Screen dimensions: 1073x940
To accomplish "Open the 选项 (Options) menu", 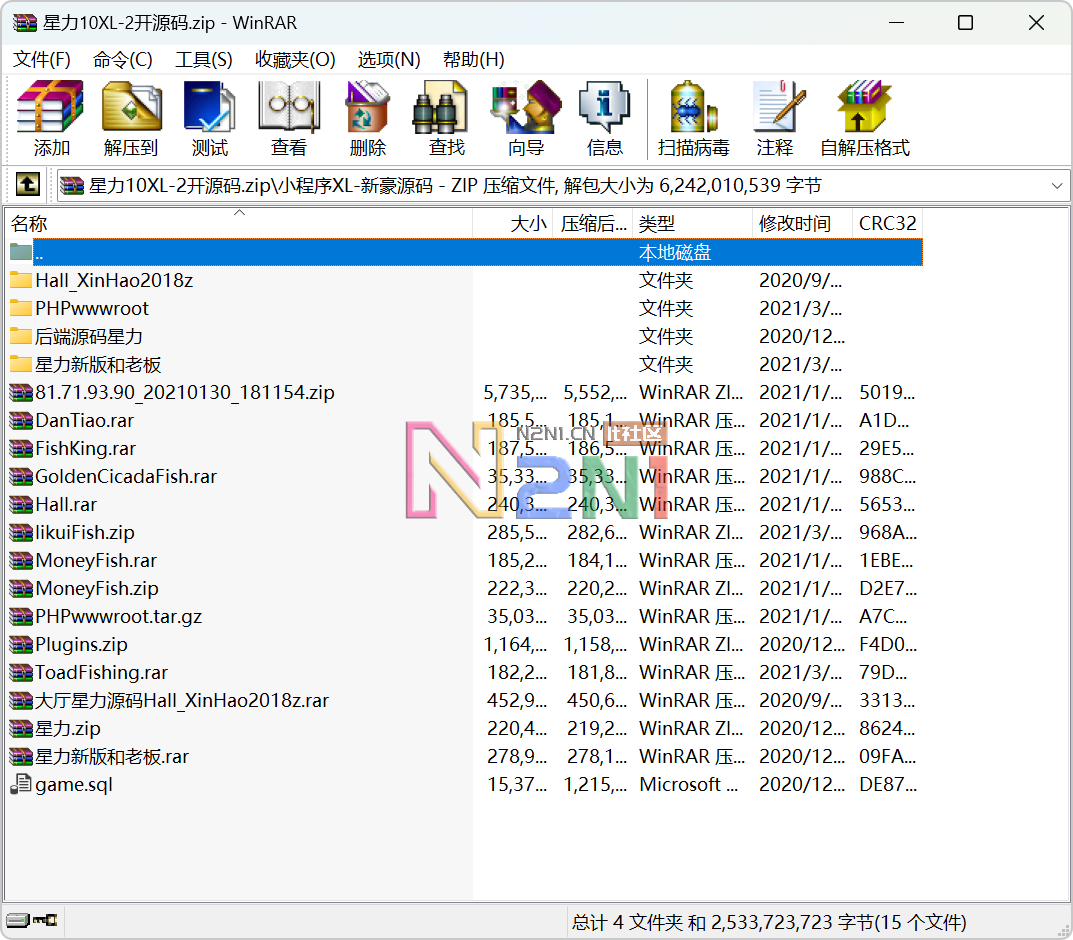I will point(389,59).
